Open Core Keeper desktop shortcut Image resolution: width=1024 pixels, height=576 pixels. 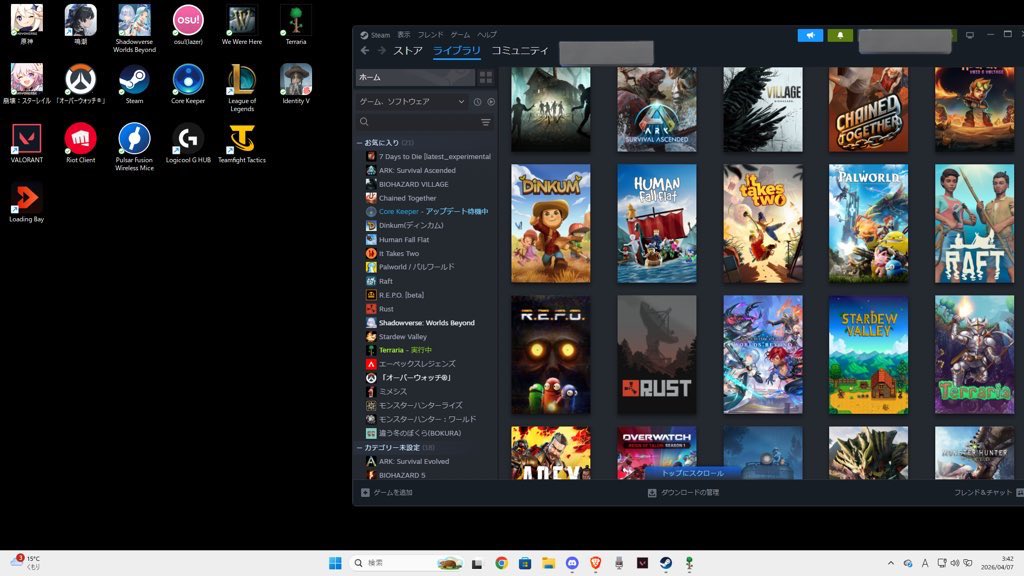pyautogui.click(x=188, y=84)
